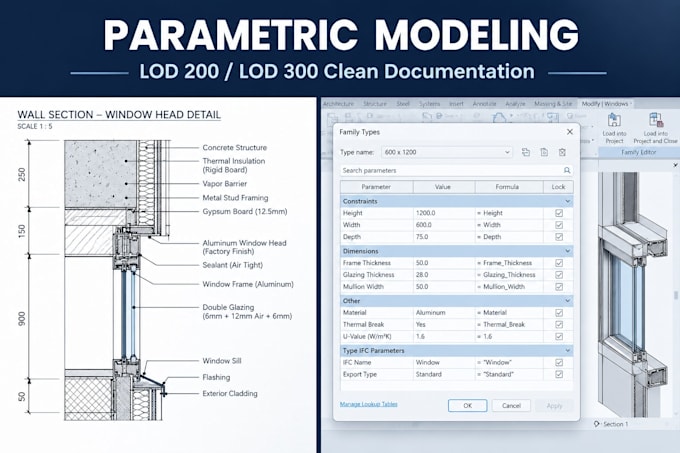Open the Systems ribbon tab
This screenshot has width=680, height=453.
(429, 104)
